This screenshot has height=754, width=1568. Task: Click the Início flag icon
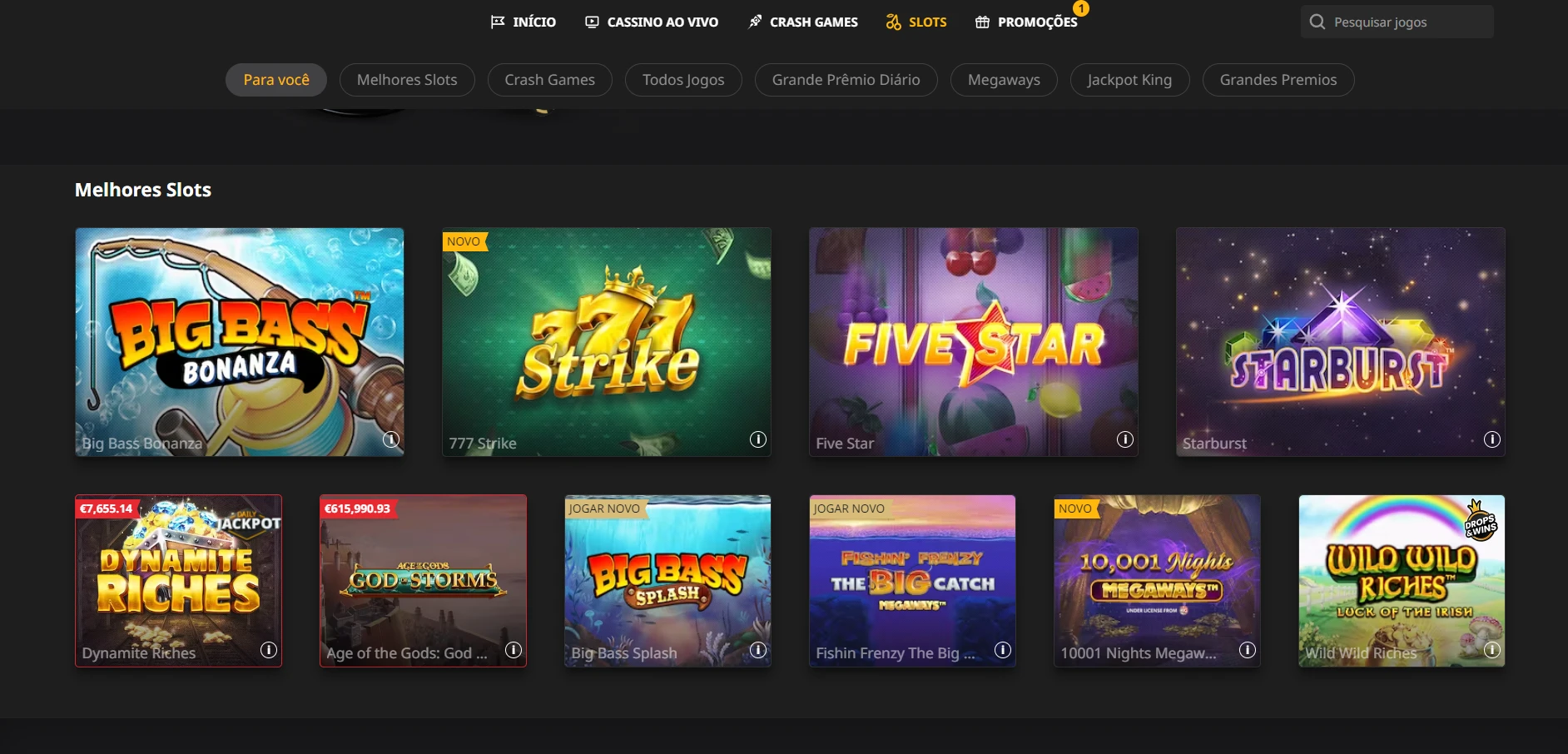(x=498, y=22)
